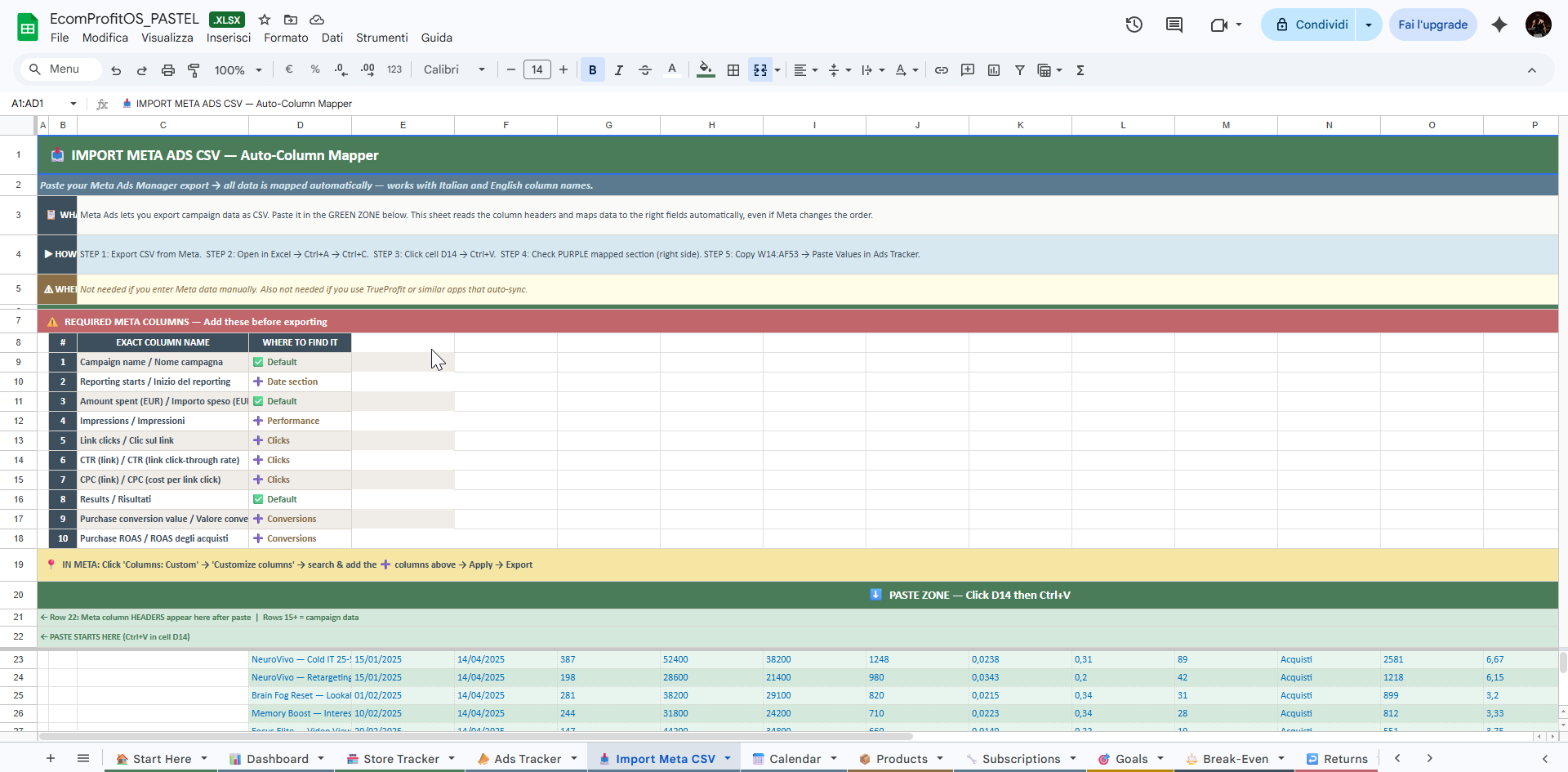Click the font size input field
Screen dimensions: 1568x772
[x=537, y=70]
